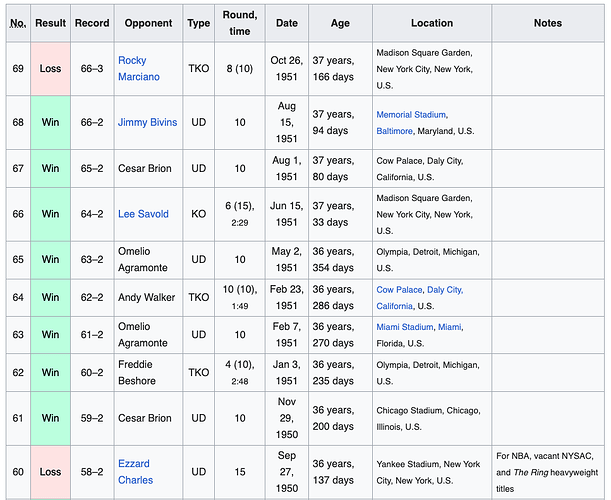Open the Memorial Stadium location link

click(x=411, y=115)
